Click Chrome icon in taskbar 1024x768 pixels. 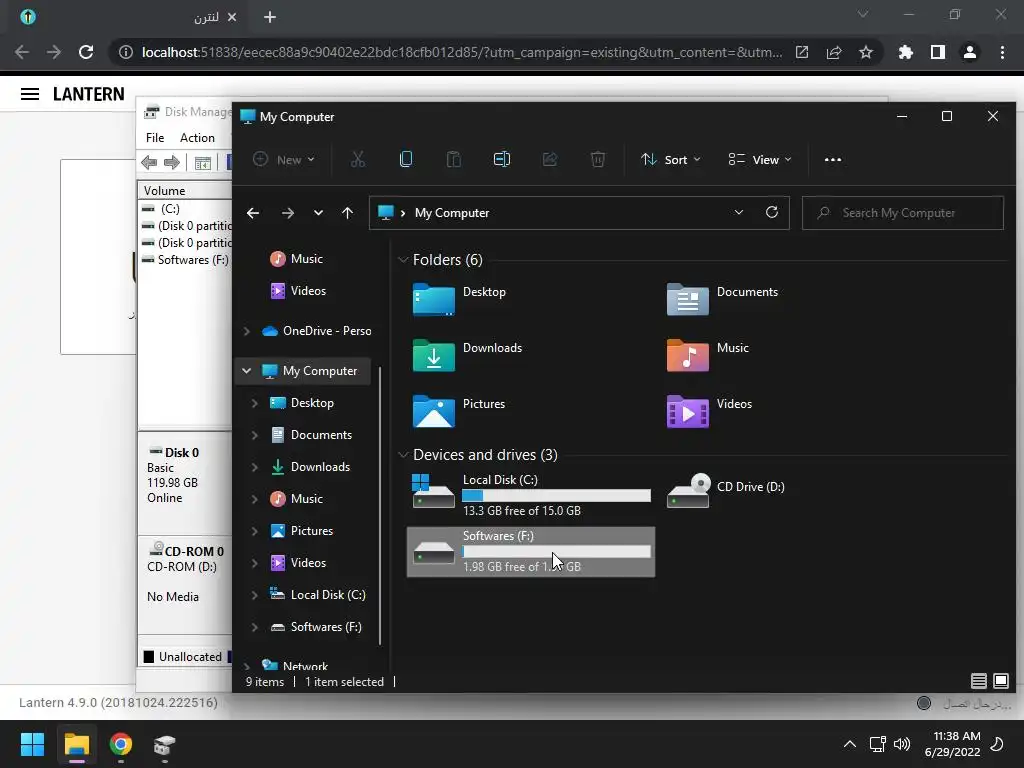[x=120, y=744]
